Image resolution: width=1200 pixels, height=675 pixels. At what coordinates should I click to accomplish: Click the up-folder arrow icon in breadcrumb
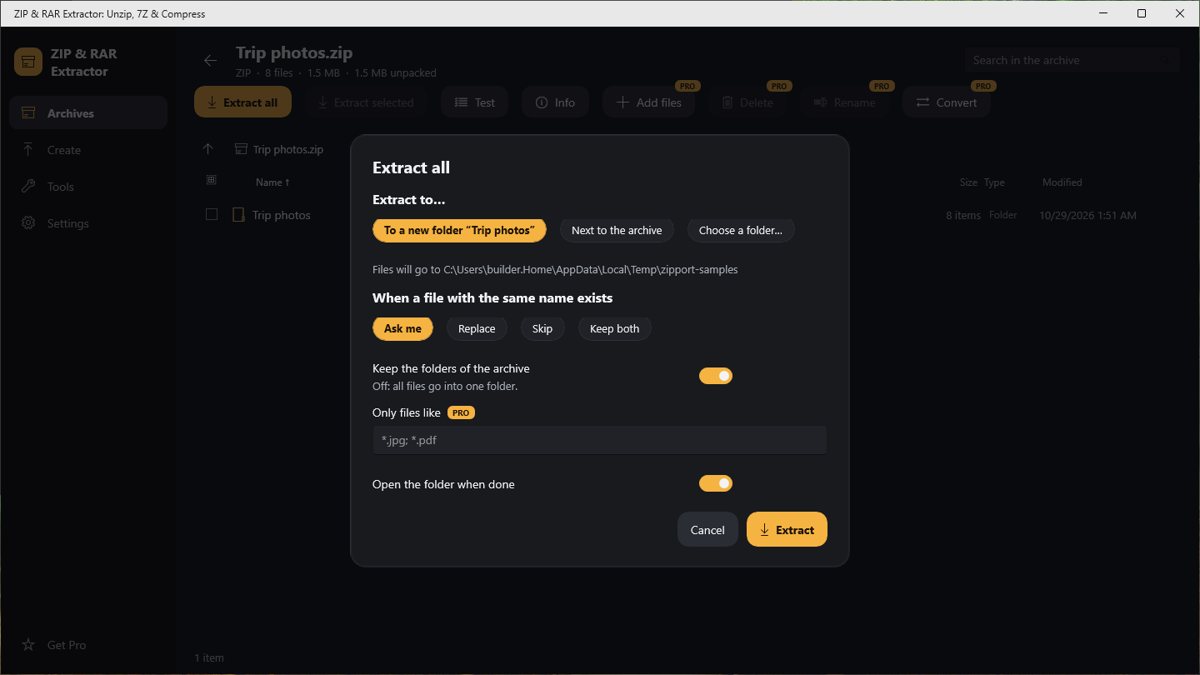(208, 149)
